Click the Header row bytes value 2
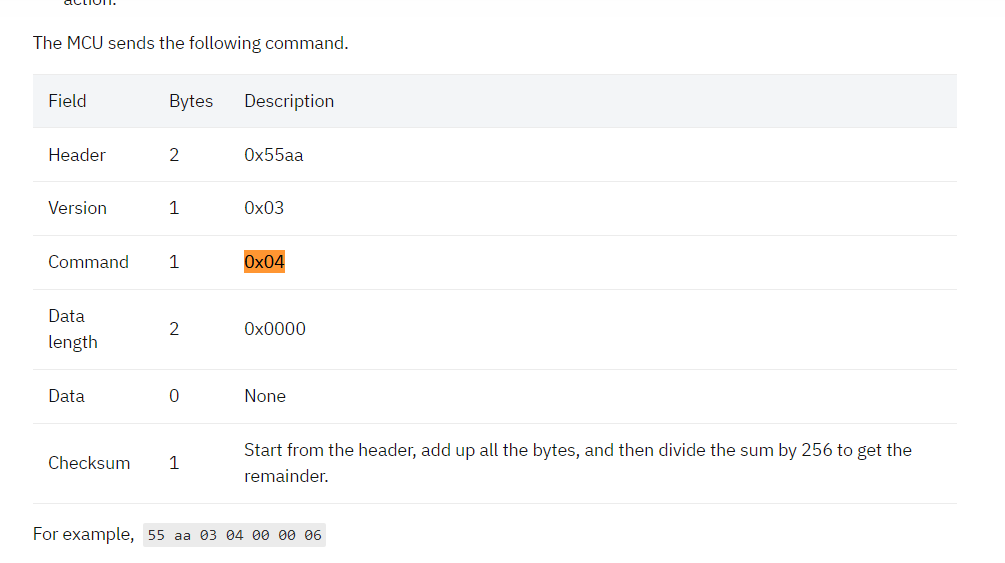1005x563 pixels. tap(174, 155)
